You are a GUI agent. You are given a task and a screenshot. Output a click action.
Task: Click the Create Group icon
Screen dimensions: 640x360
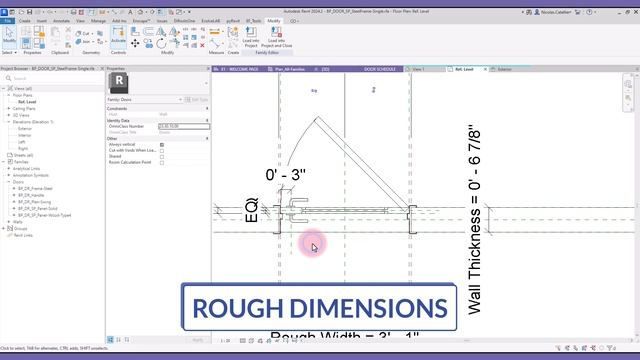click(233, 32)
